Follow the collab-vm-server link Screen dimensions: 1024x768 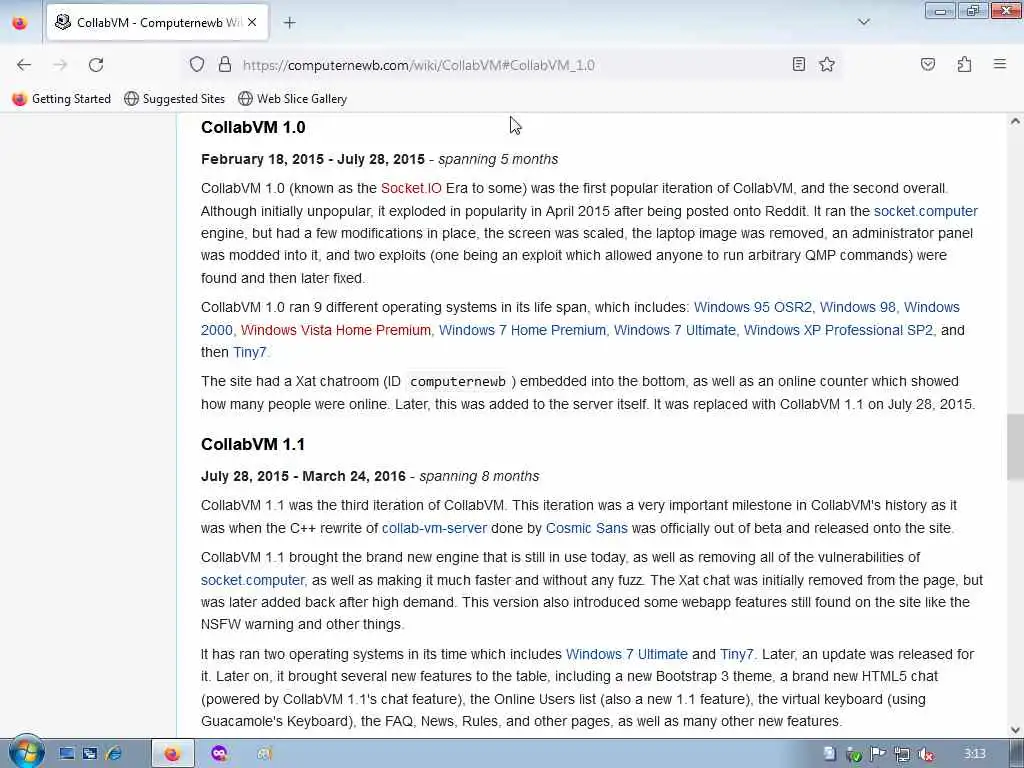pos(434,528)
